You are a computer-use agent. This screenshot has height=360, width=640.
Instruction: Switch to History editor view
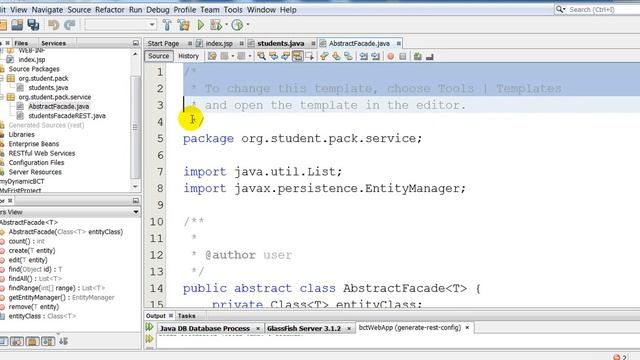188,56
